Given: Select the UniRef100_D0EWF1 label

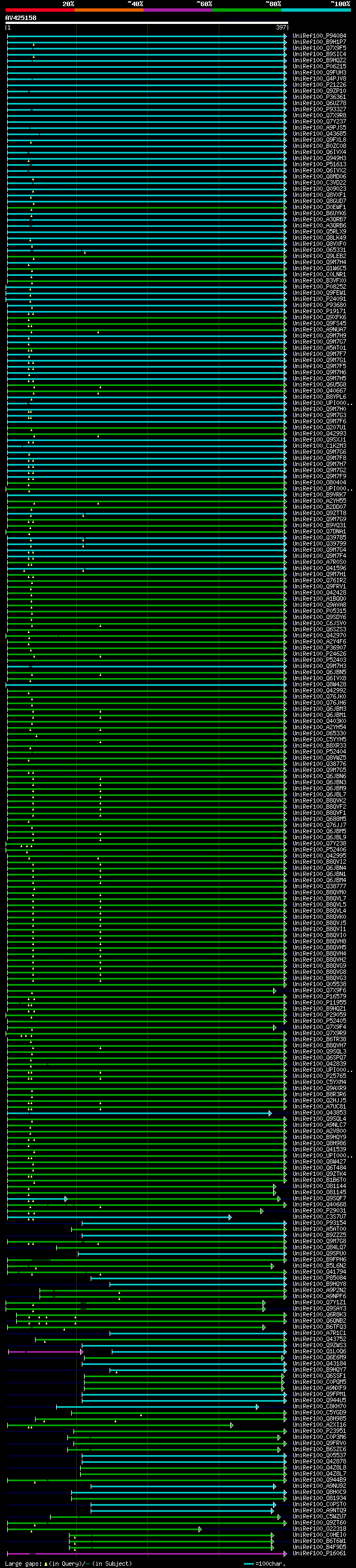Looking at the screenshot, I should 319,207.
